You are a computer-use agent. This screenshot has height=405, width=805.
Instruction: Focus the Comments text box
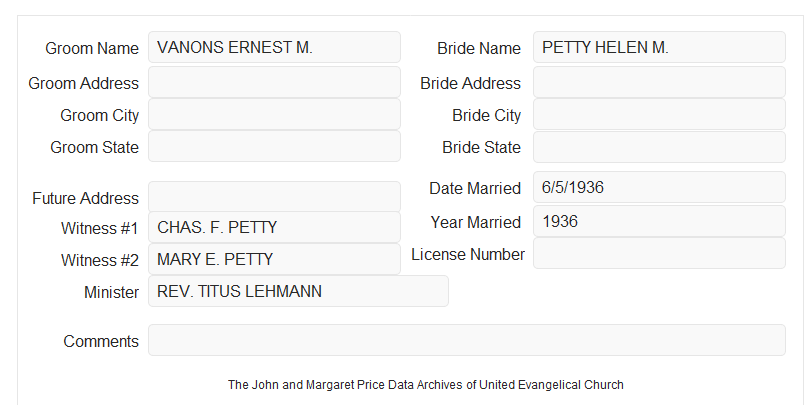coord(467,340)
